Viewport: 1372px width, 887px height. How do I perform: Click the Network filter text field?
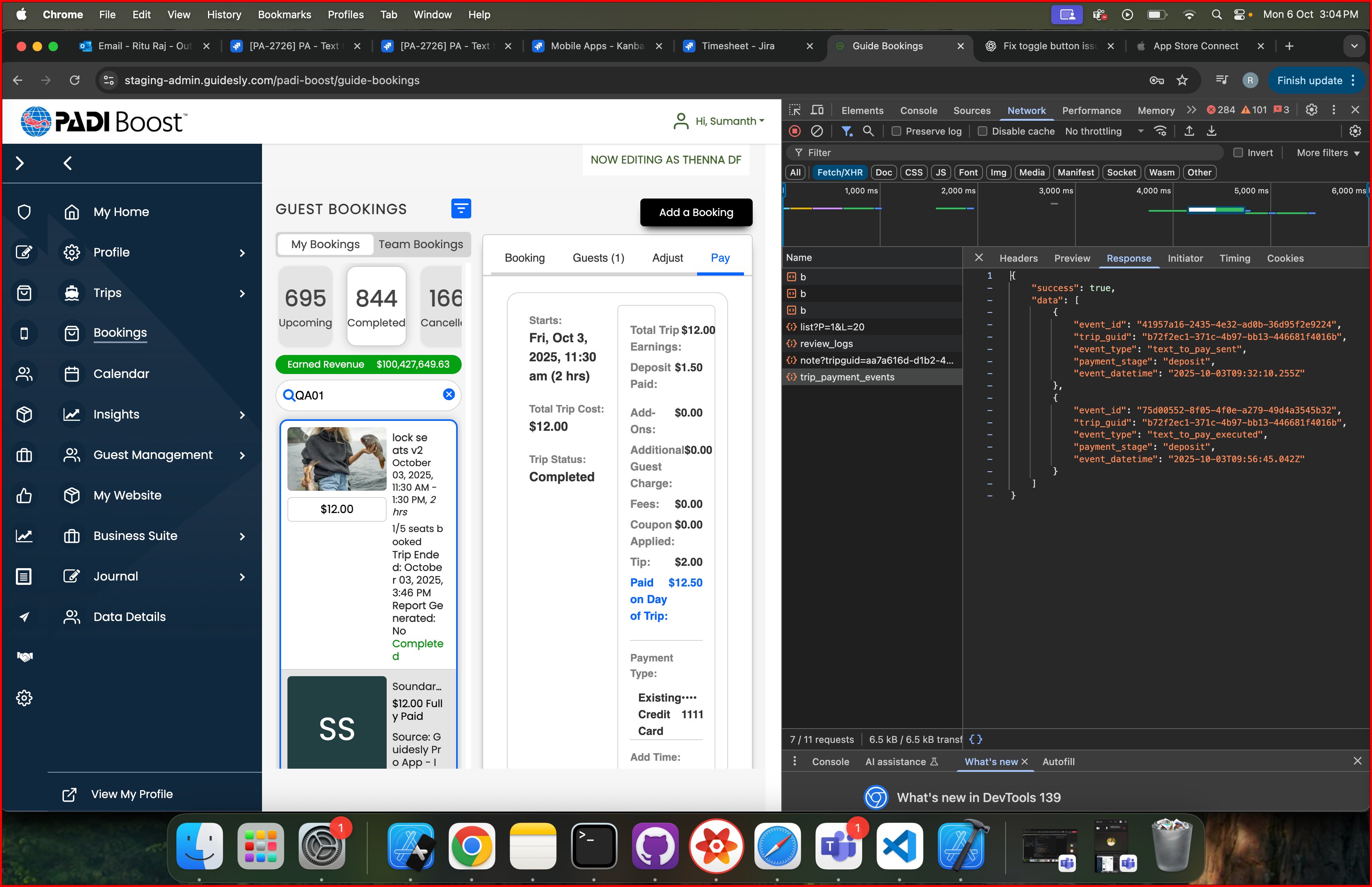(x=1008, y=152)
